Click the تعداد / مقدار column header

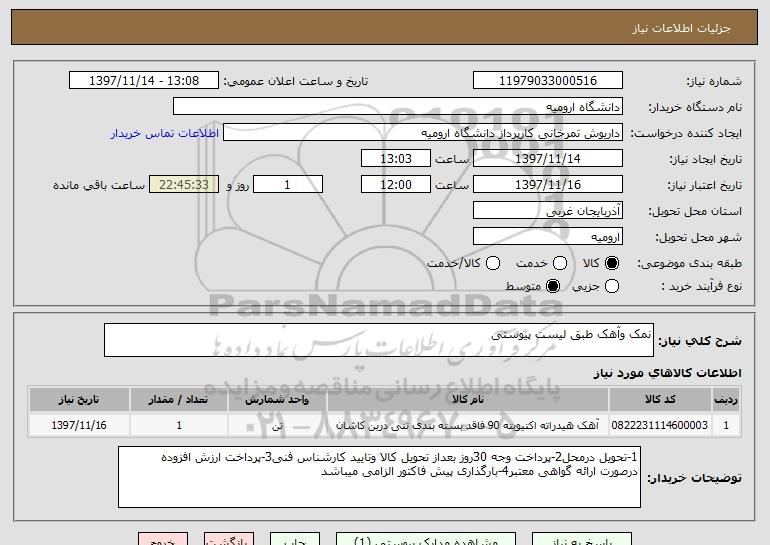pos(179,400)
